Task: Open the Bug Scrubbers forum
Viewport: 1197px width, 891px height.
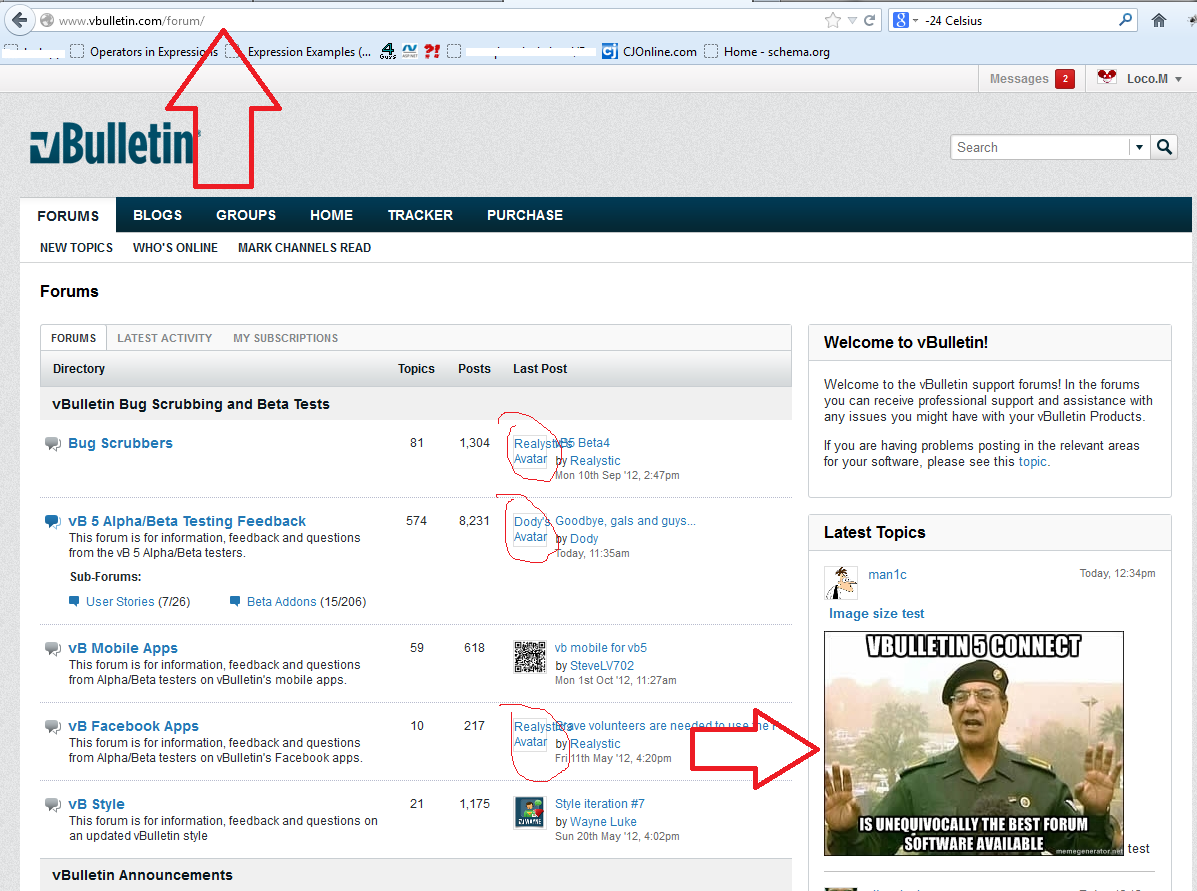Action: pyautogui.click(x=120, y=443)
